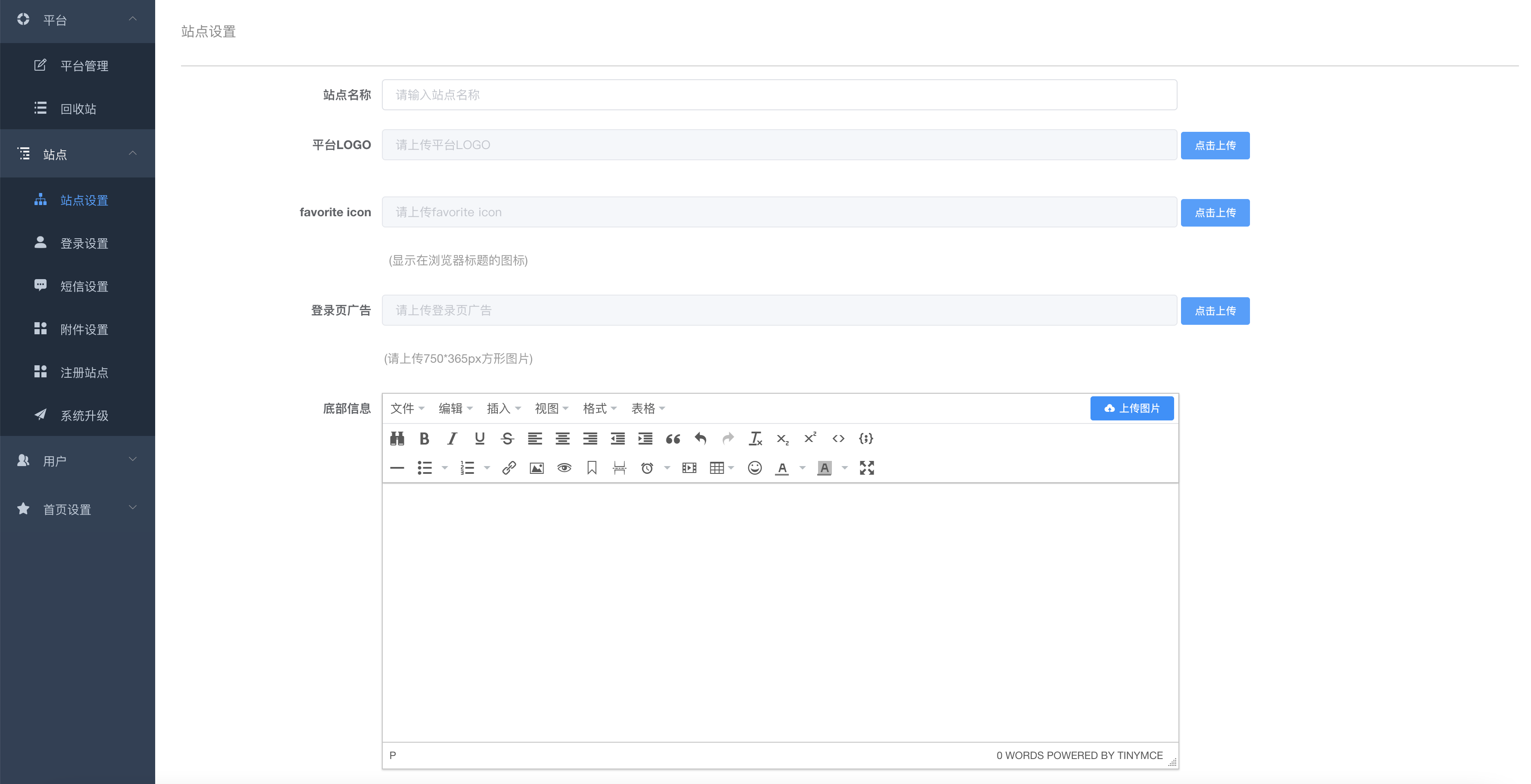Open the bullet list style dropdown arrow
This screenshot has width=1531, height=784.
[x=444, y=468]
